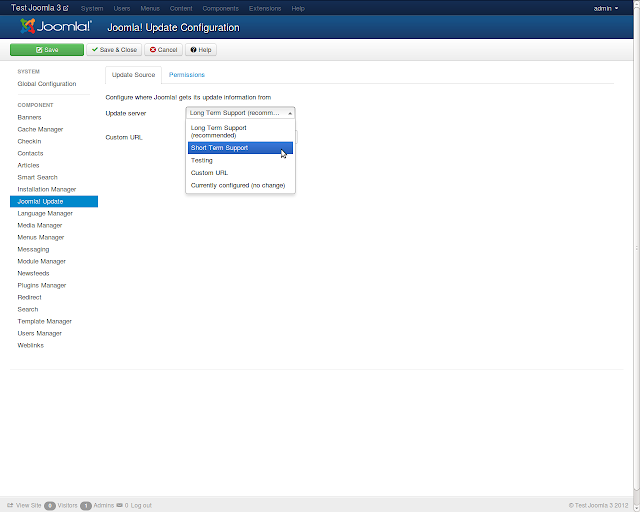Image resolution: width=640 pixels, height=512 pixels.
Task: Open the Help menu in top bar
Action: pyautogui.click(x=298, y=8)
